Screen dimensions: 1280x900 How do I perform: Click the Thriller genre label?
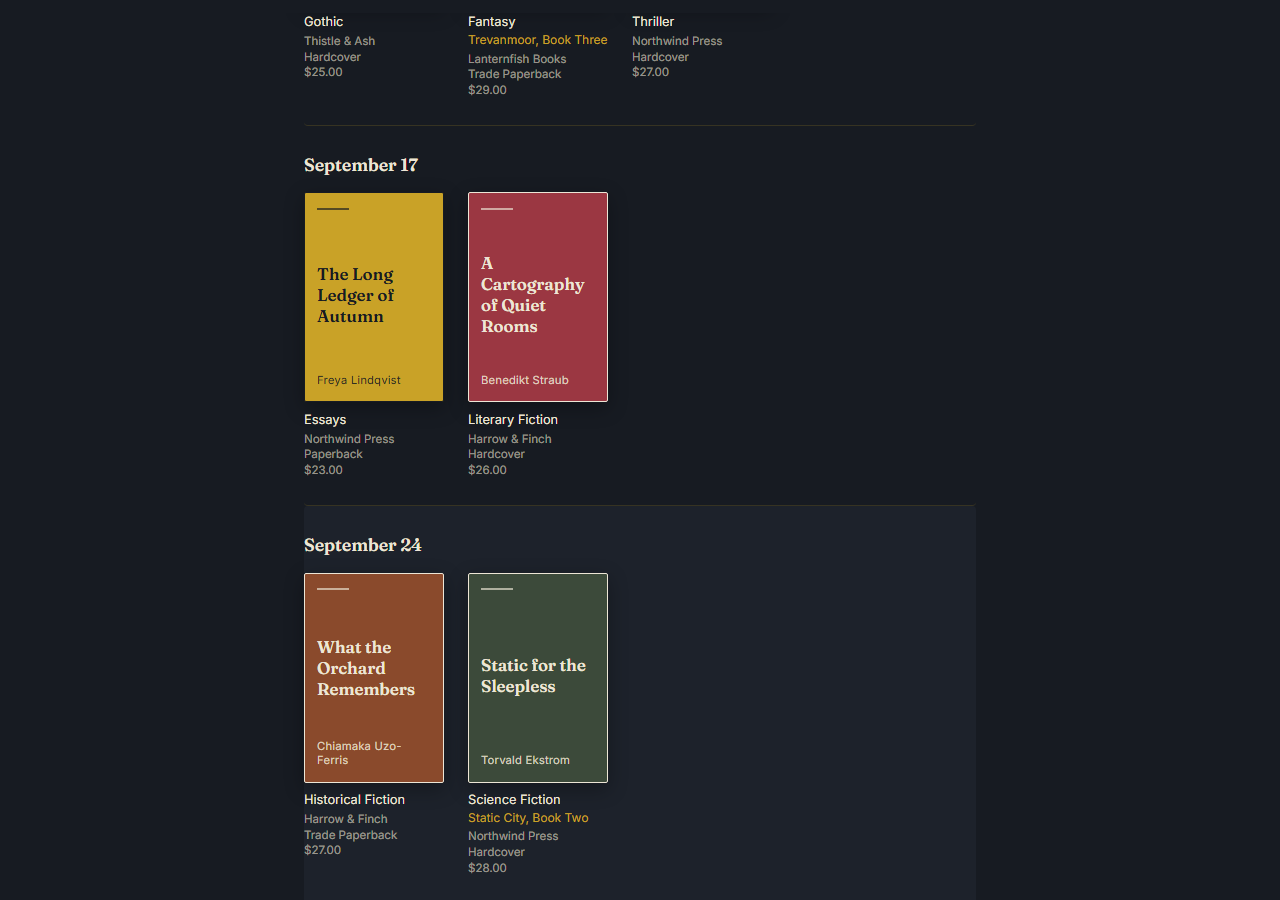[x=653, y=22]
